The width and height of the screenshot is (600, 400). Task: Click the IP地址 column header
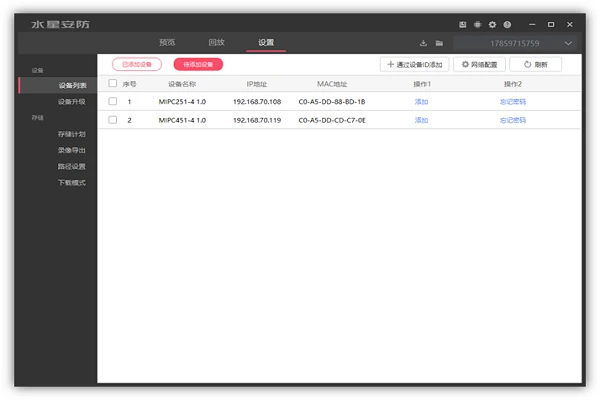[257, 84]
